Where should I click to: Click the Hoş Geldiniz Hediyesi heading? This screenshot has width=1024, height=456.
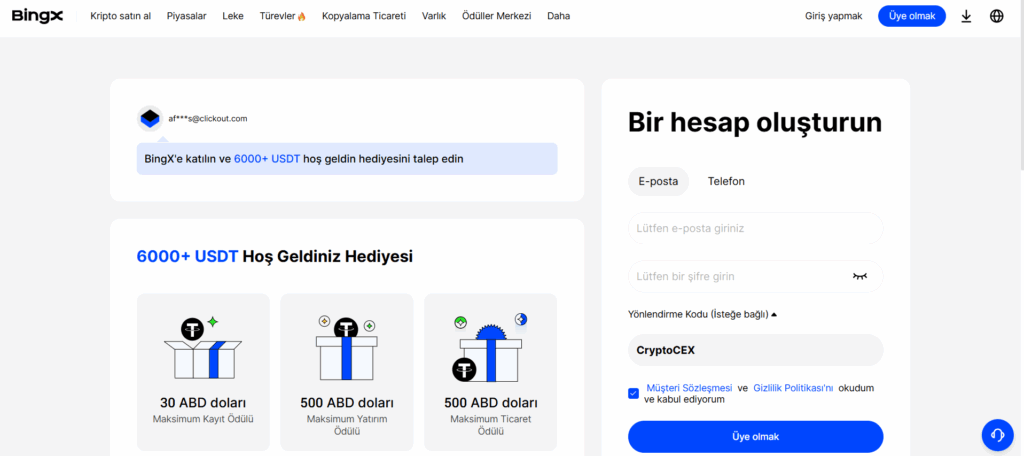coord(328,256)
